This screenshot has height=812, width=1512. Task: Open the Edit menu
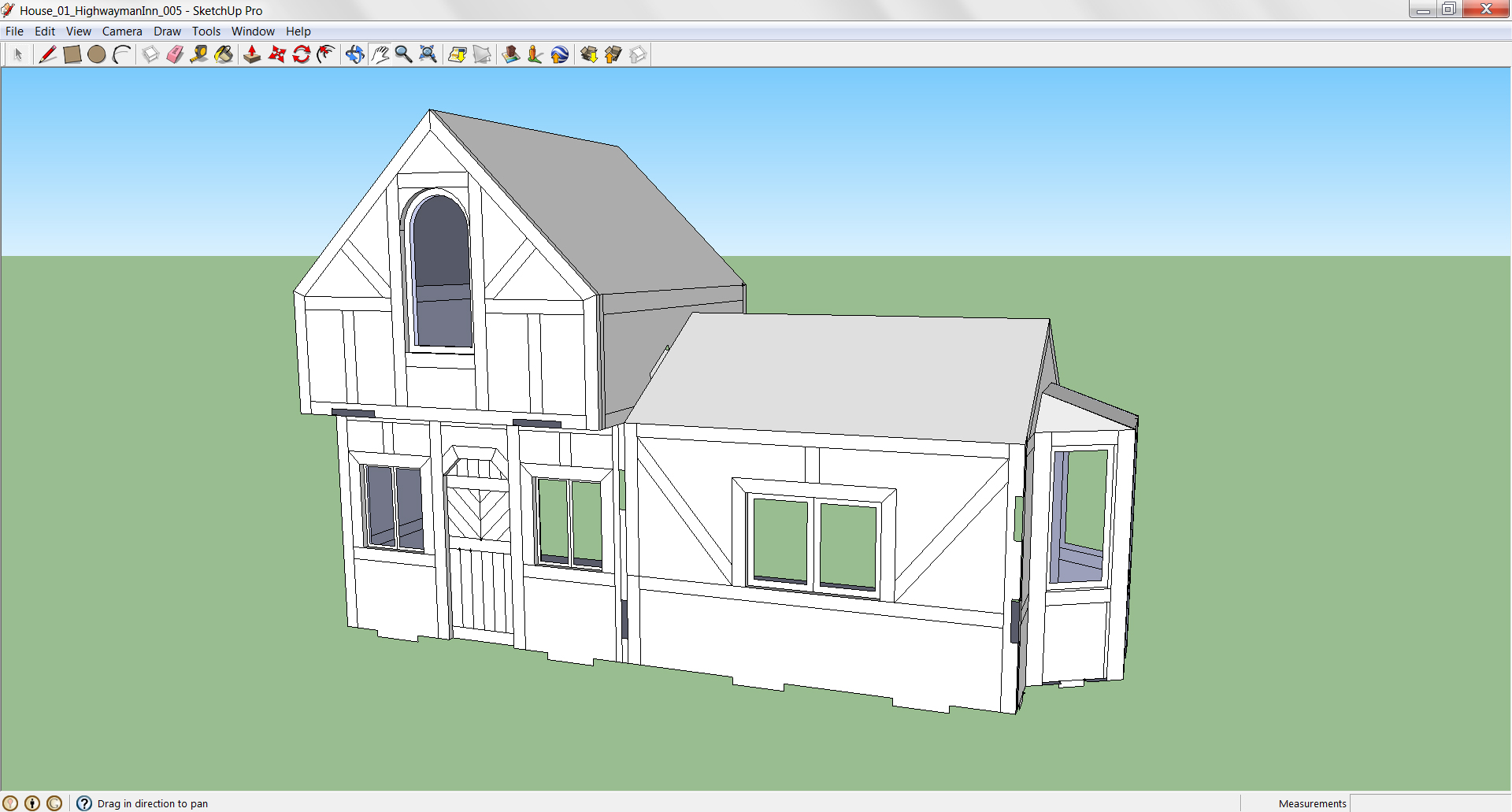45,32
